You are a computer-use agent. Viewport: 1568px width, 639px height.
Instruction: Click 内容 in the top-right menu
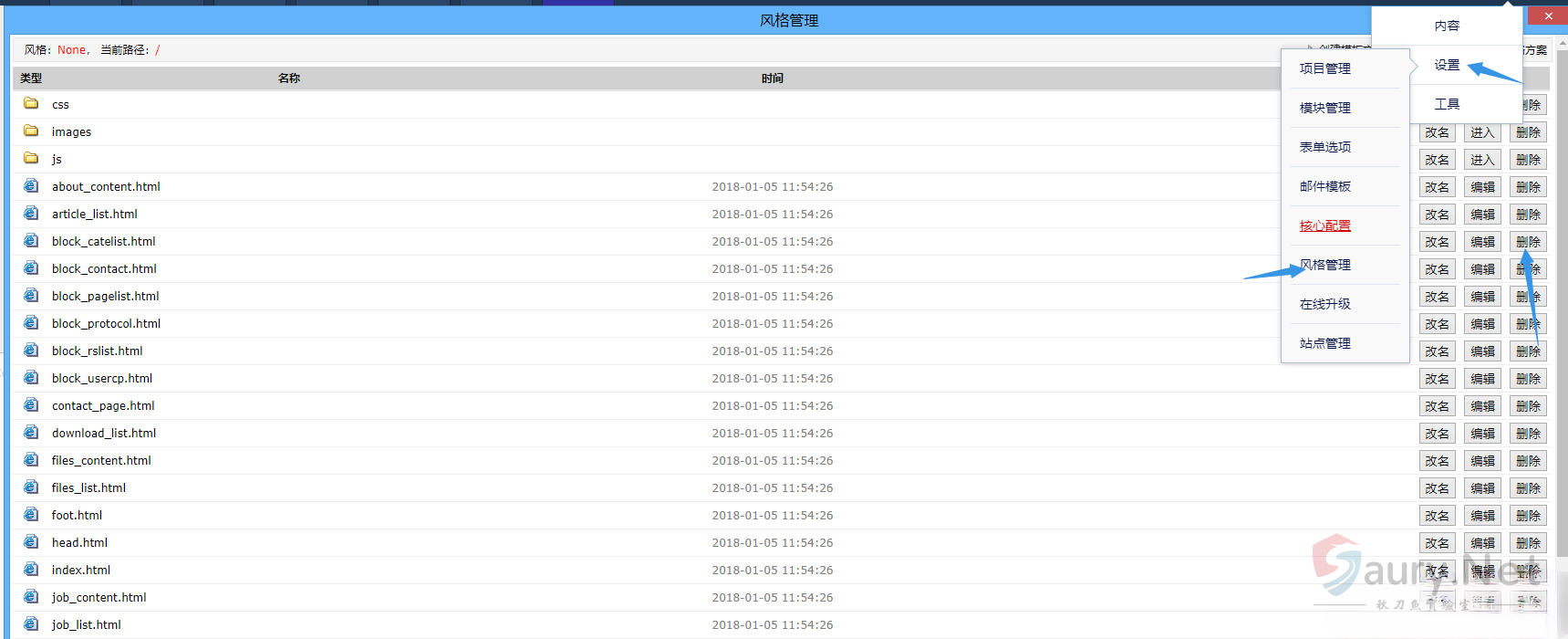1447,26
